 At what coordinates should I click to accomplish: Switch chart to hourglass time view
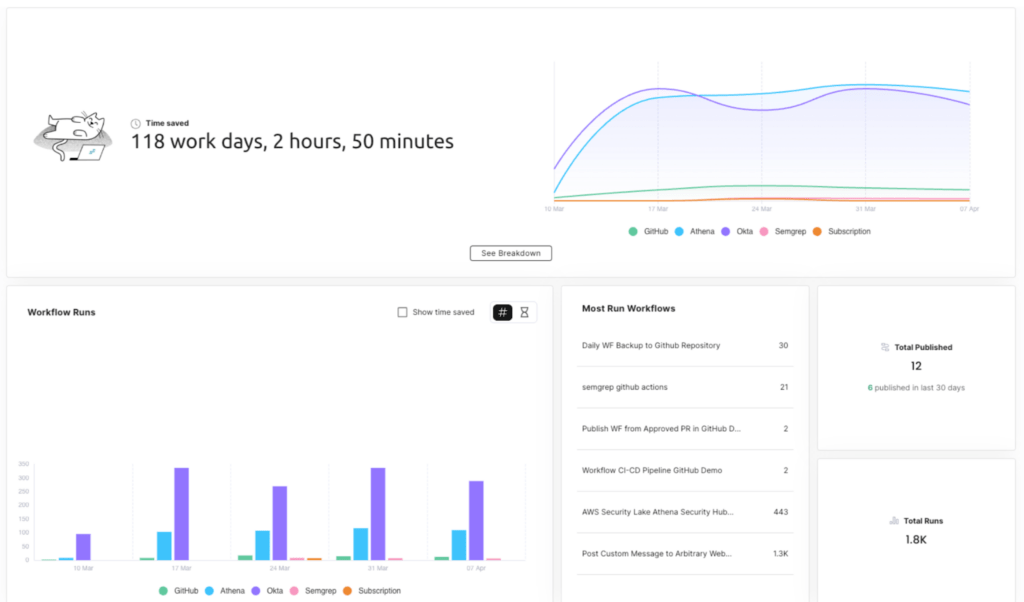tap(525, 312)
